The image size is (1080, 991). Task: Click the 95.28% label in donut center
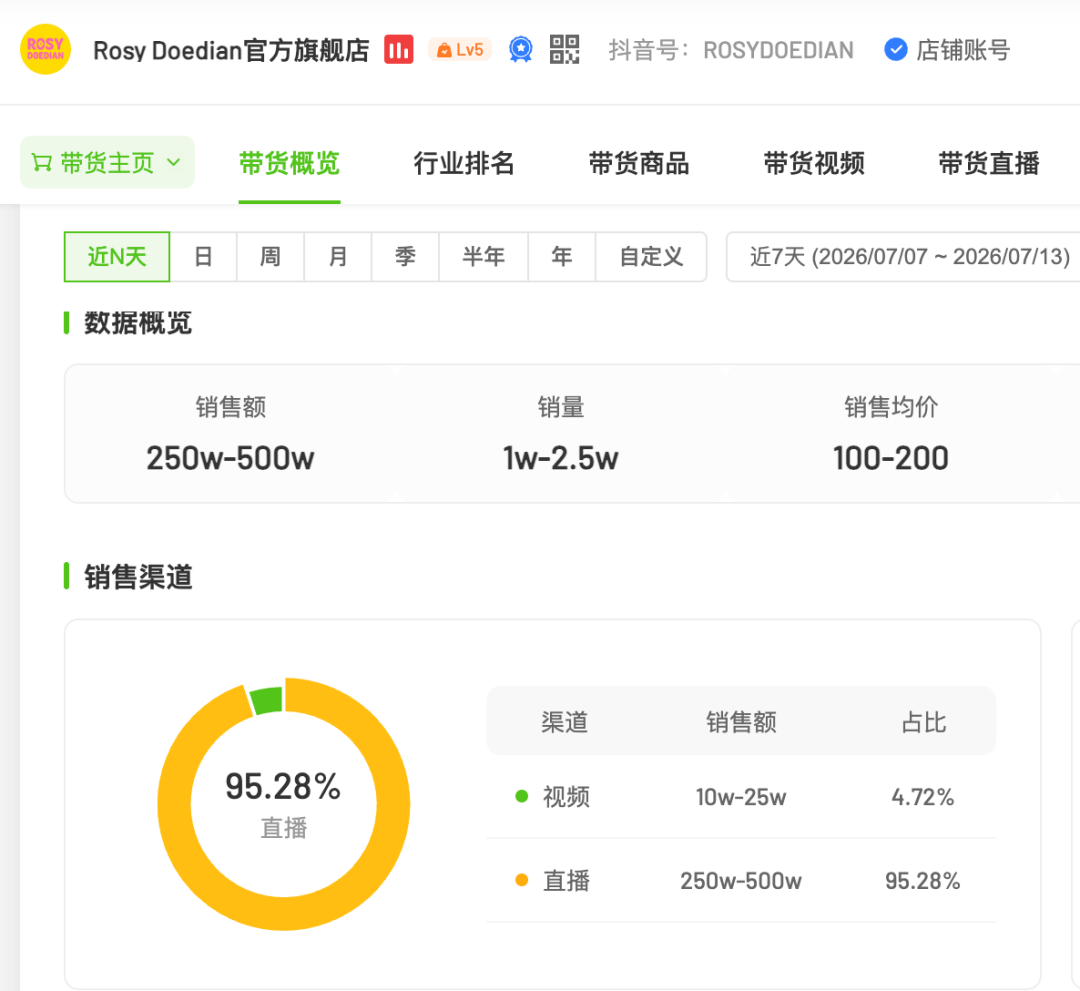tap(283, 786)
